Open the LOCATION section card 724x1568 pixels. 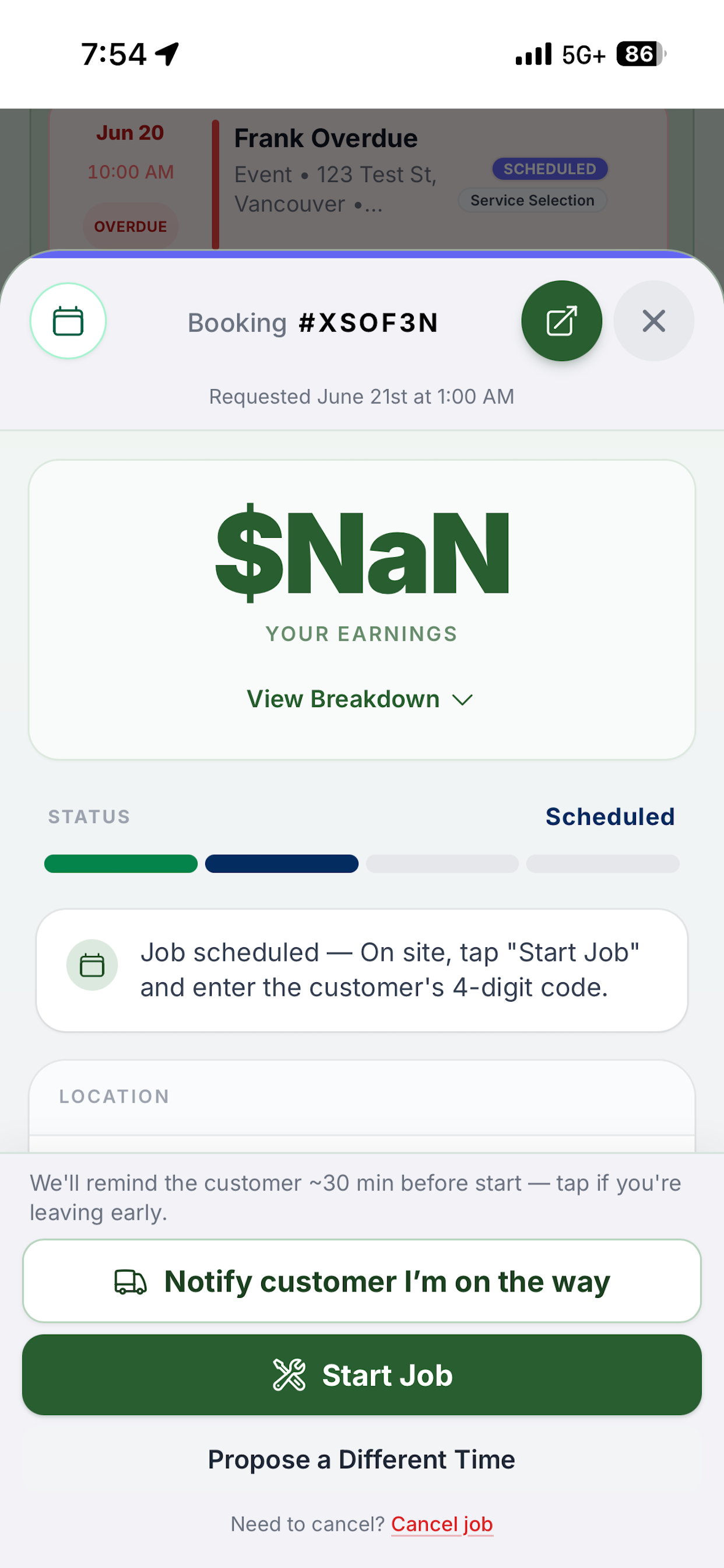pos(362,1106)
